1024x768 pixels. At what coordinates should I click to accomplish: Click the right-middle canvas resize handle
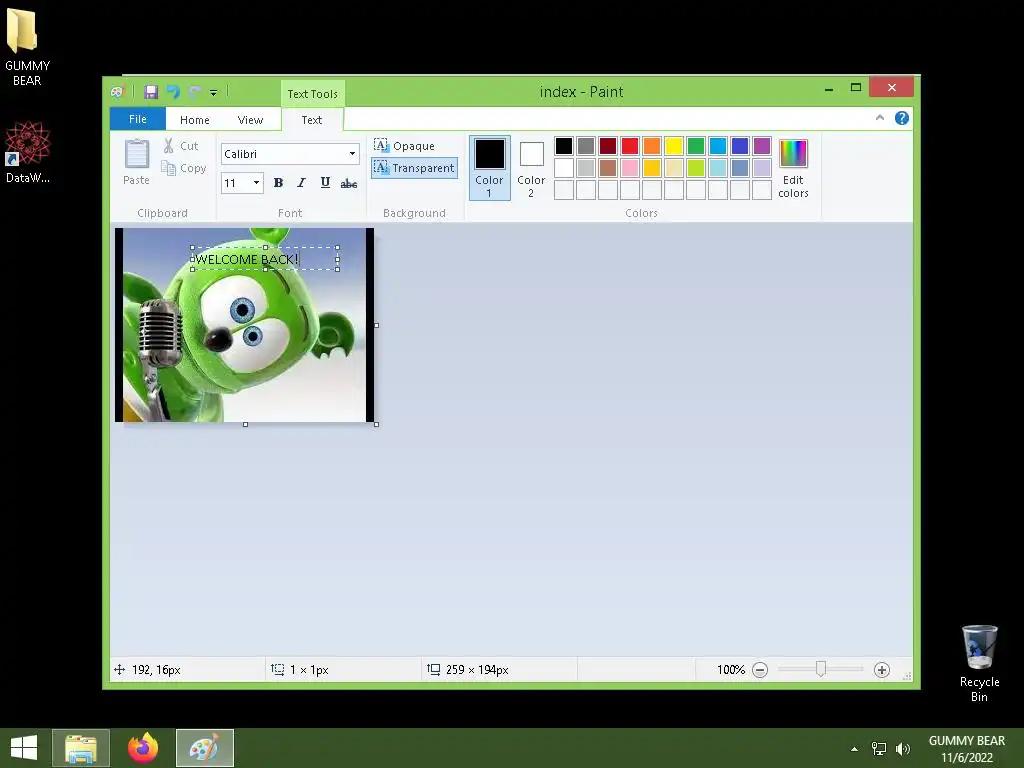pyautogui.click(x=377, y=325)
